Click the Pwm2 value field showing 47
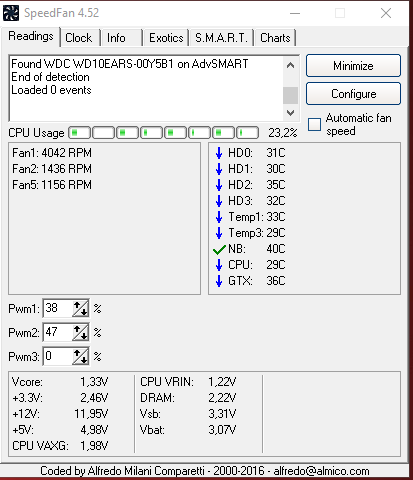 pos(58,332)
